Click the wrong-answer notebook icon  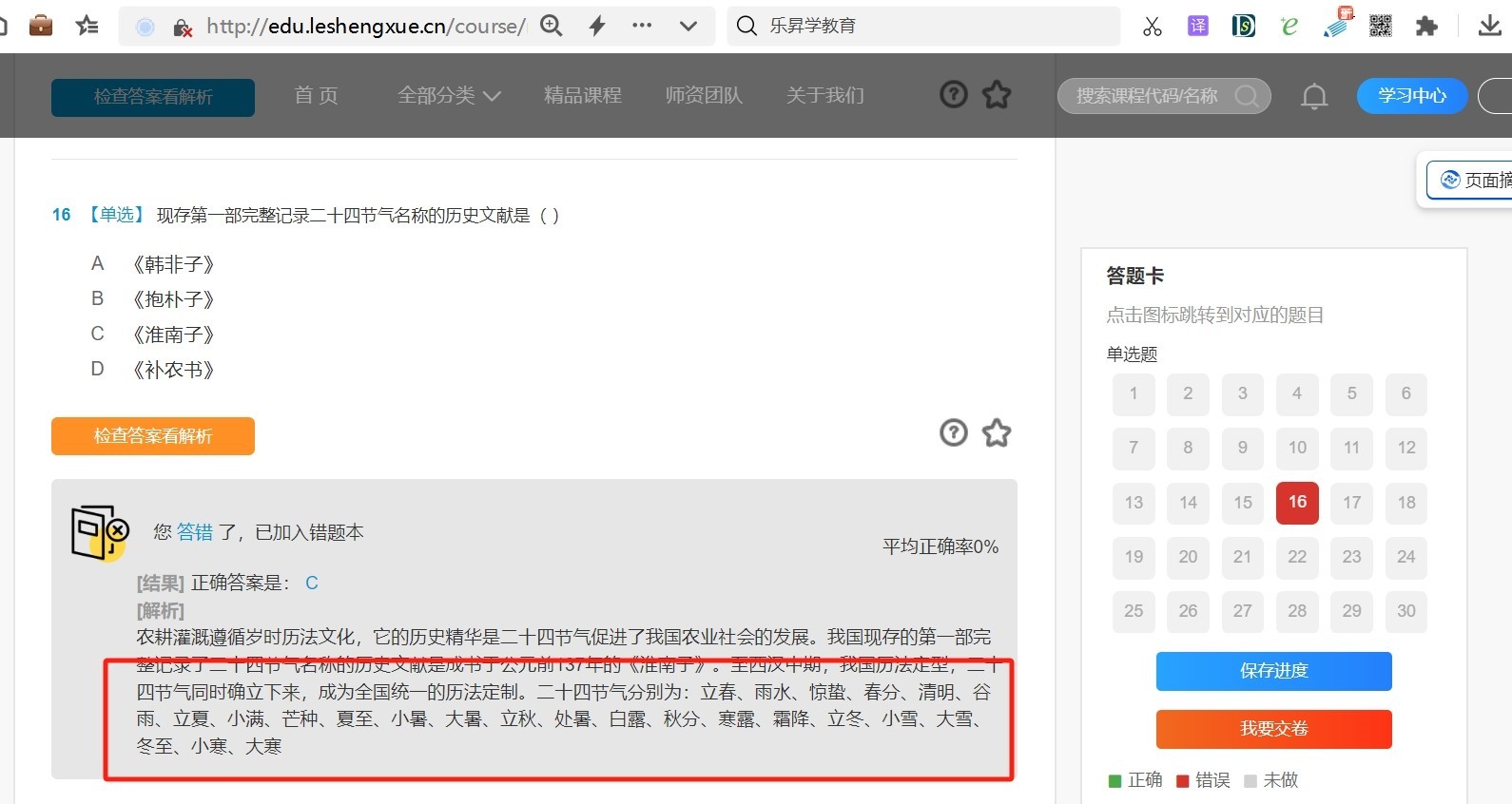(x=100, y=532)
